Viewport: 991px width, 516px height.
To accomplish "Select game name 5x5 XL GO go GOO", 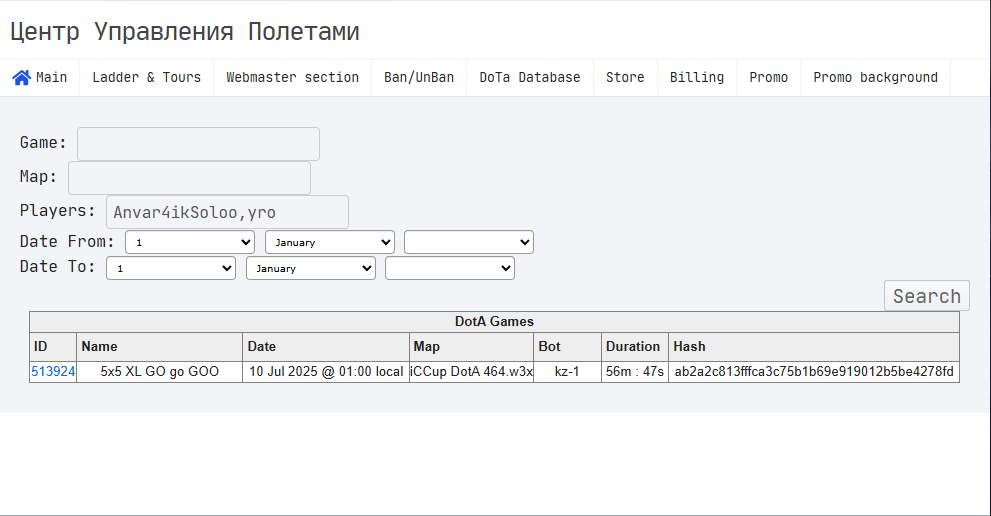I will (159, 372).
